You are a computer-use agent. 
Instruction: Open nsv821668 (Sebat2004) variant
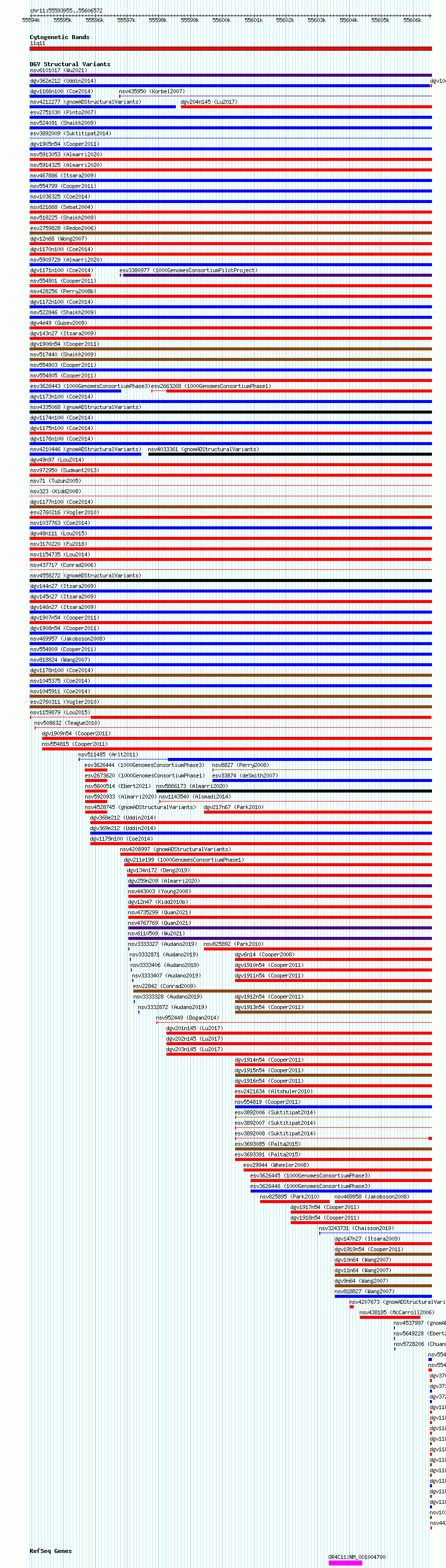tap(63, 207)
